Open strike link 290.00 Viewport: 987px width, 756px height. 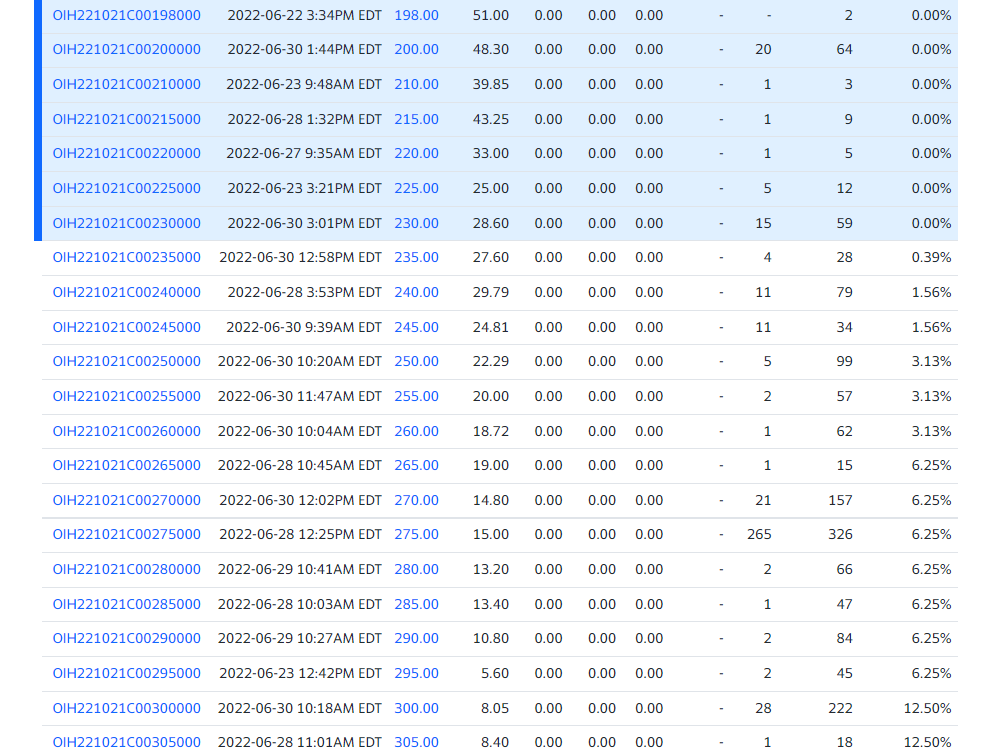click(417, 638)
